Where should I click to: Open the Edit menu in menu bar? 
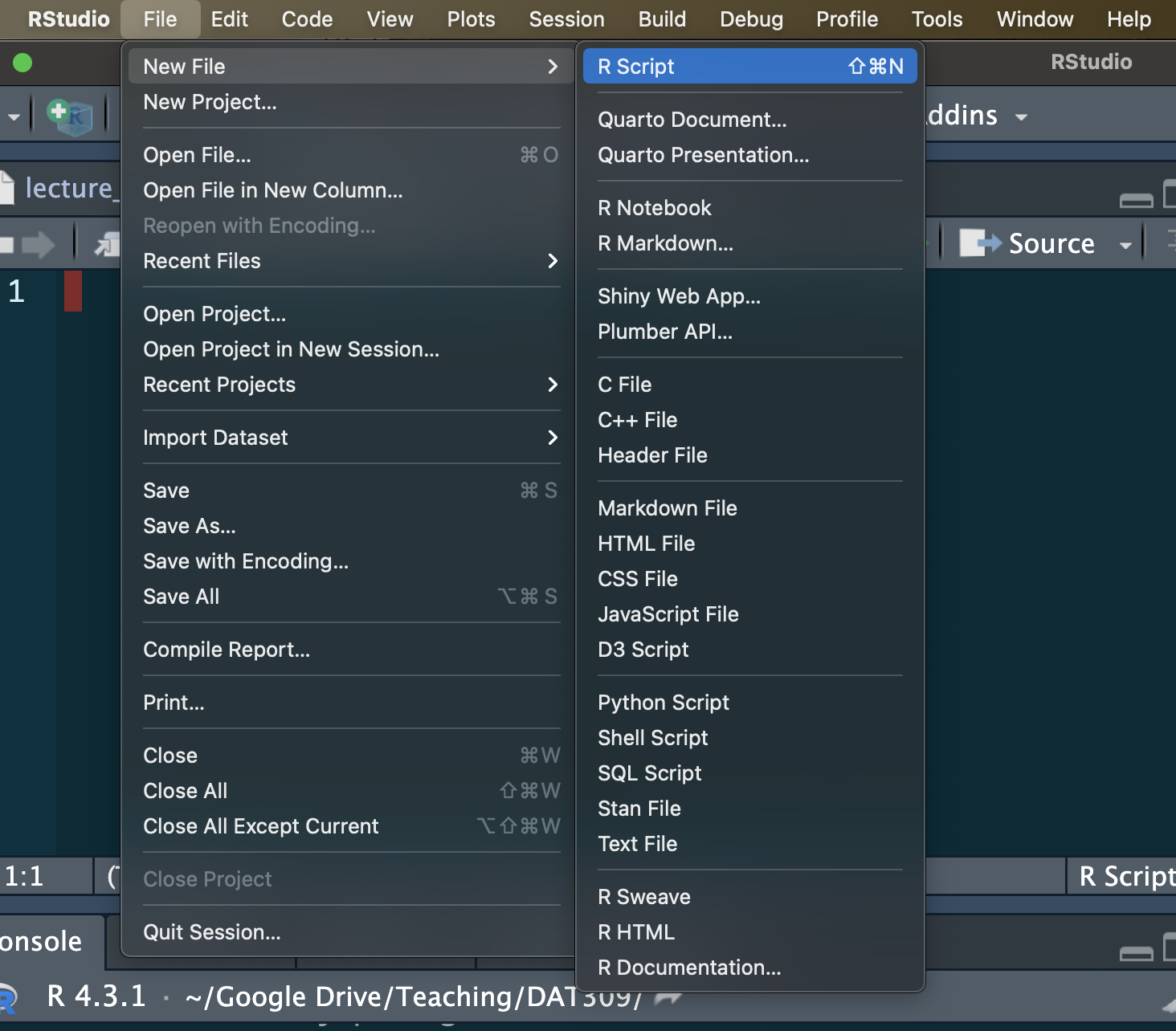(229, 19)
